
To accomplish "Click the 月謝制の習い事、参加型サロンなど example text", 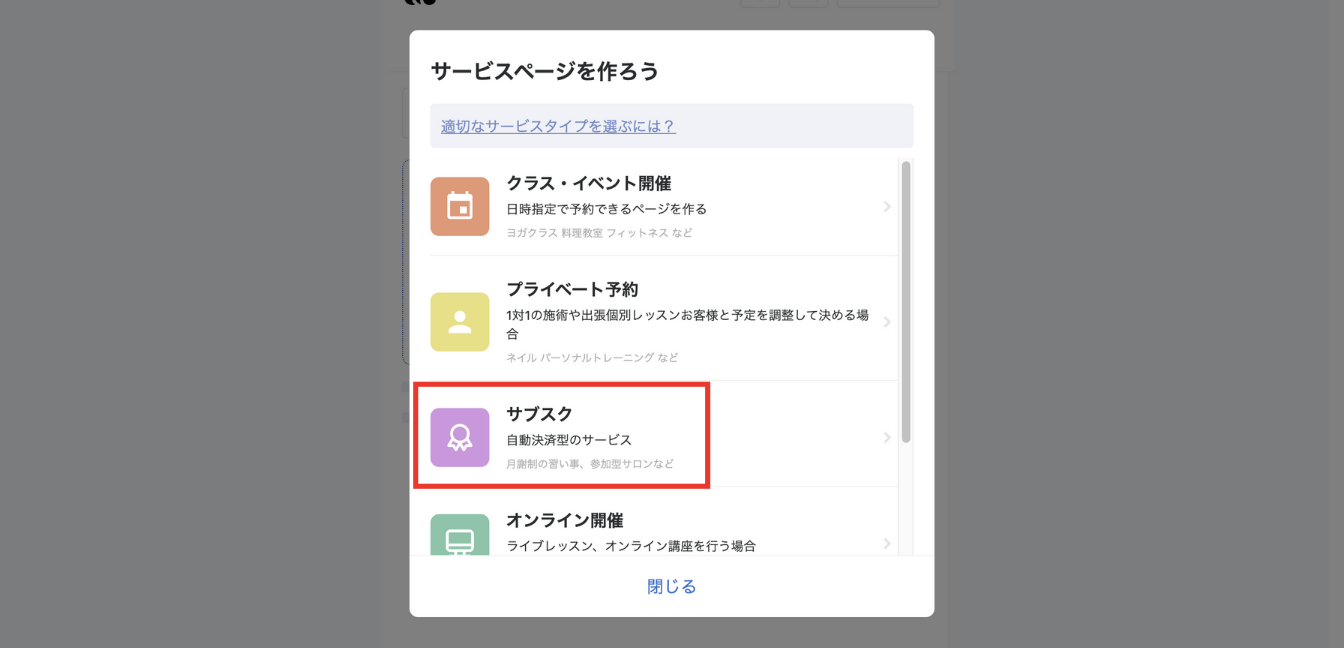I will click(590, 464).
